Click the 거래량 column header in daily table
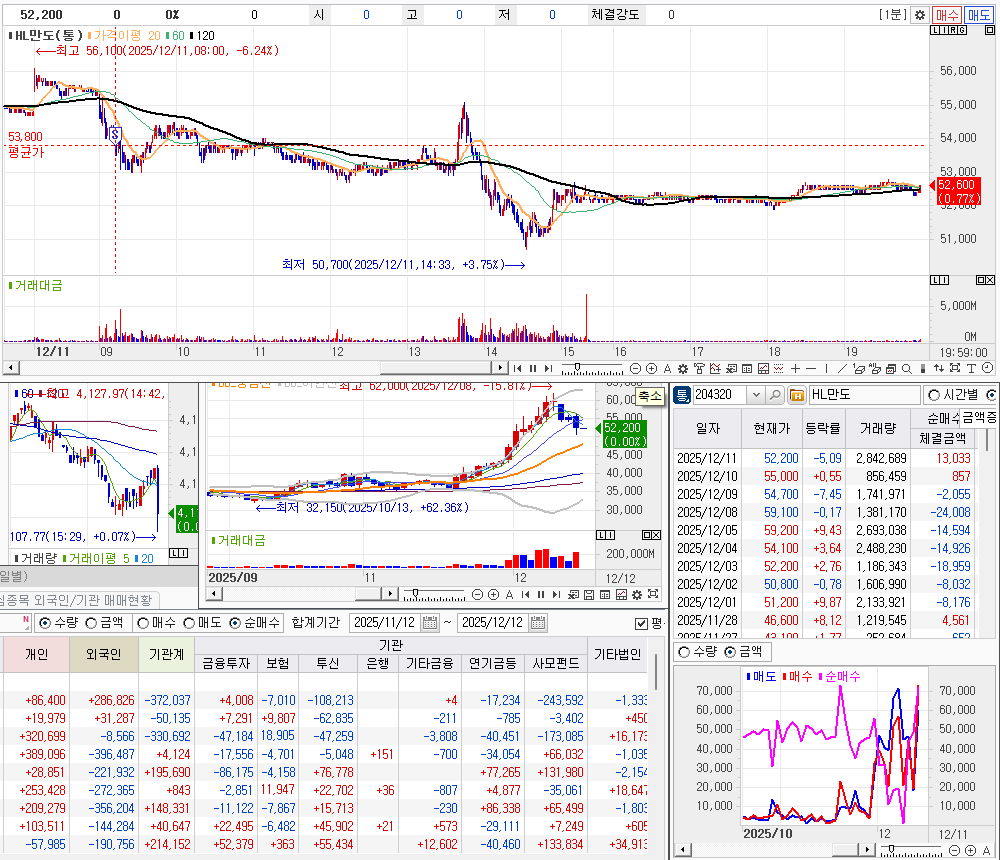The width and height of the screenshot is (1000, 860). 878,429
